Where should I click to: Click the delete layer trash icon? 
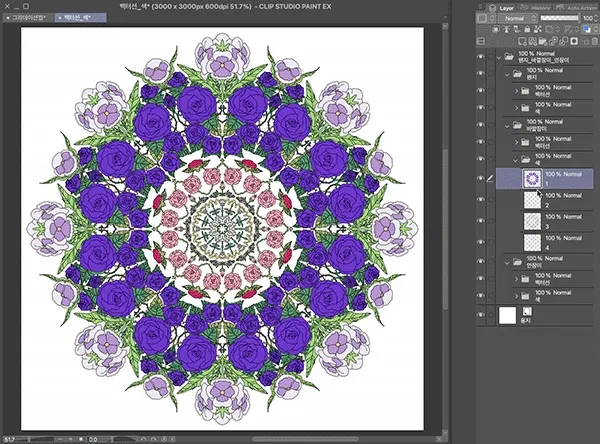coord(592,43)
